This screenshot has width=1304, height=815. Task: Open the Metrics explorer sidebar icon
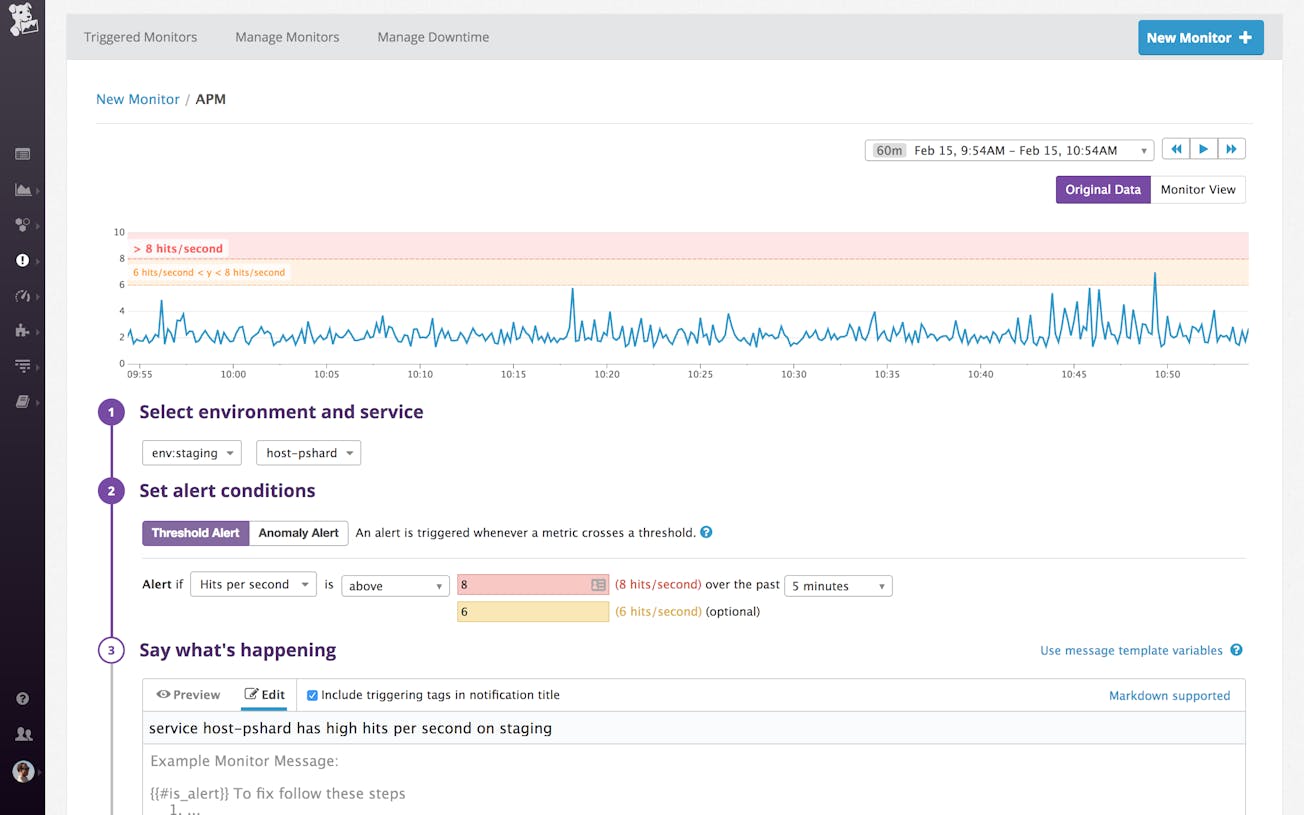[22, 189]
